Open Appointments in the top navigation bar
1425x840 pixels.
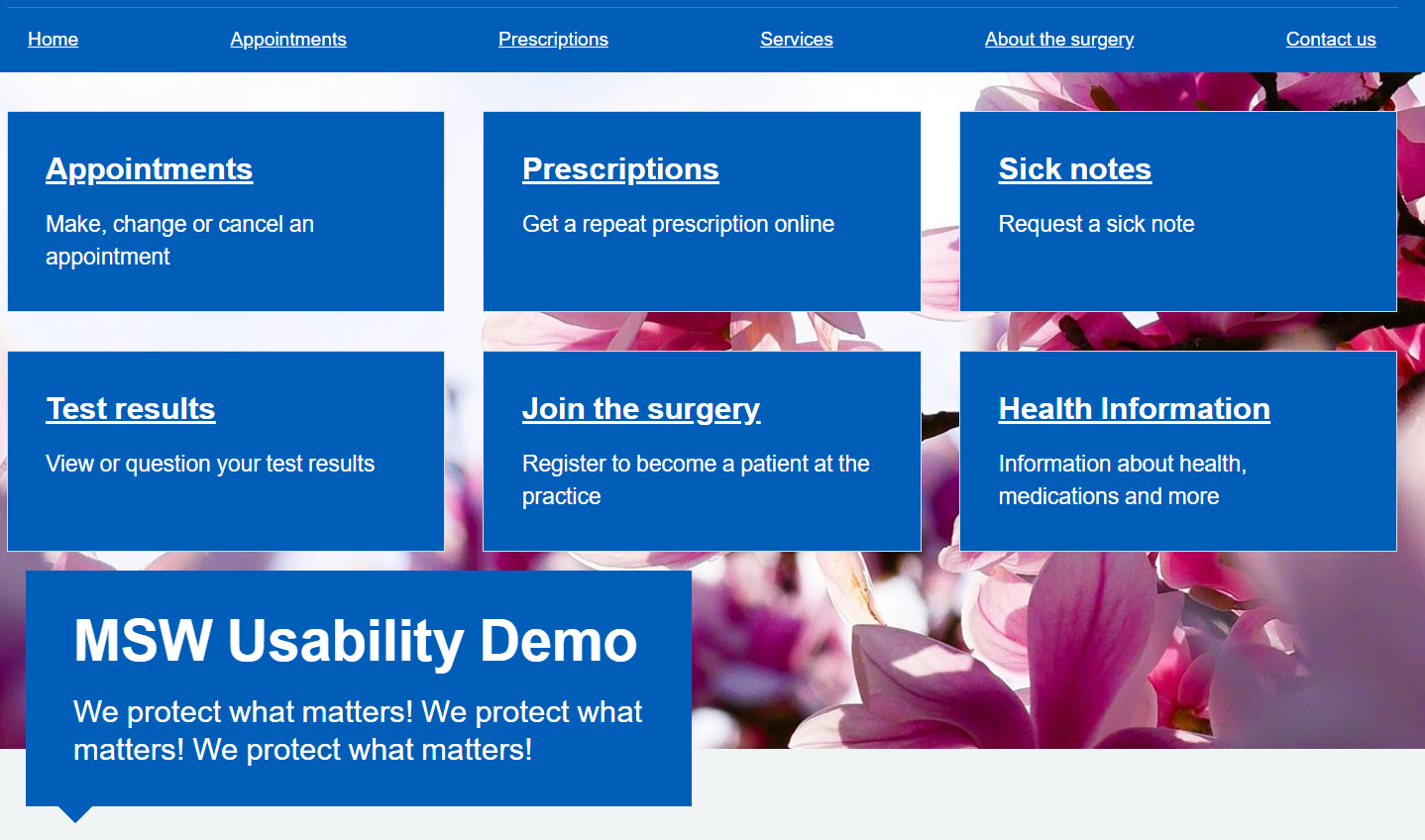pyautogui.click(x=288, y=40)
